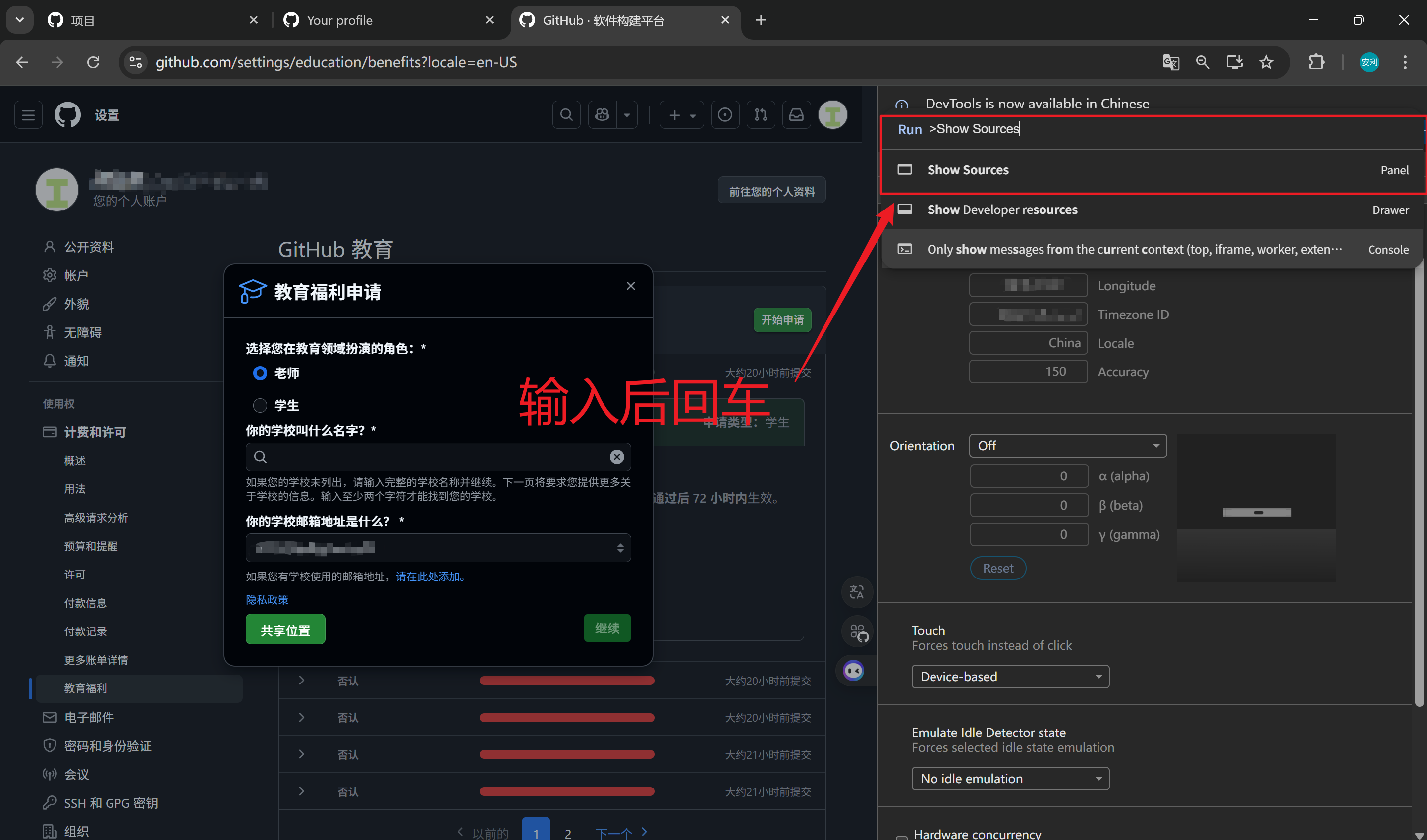Open the pull requests icon in header
The width and height of the screenshot is (1427, 840).
click(x=761, y=115)
